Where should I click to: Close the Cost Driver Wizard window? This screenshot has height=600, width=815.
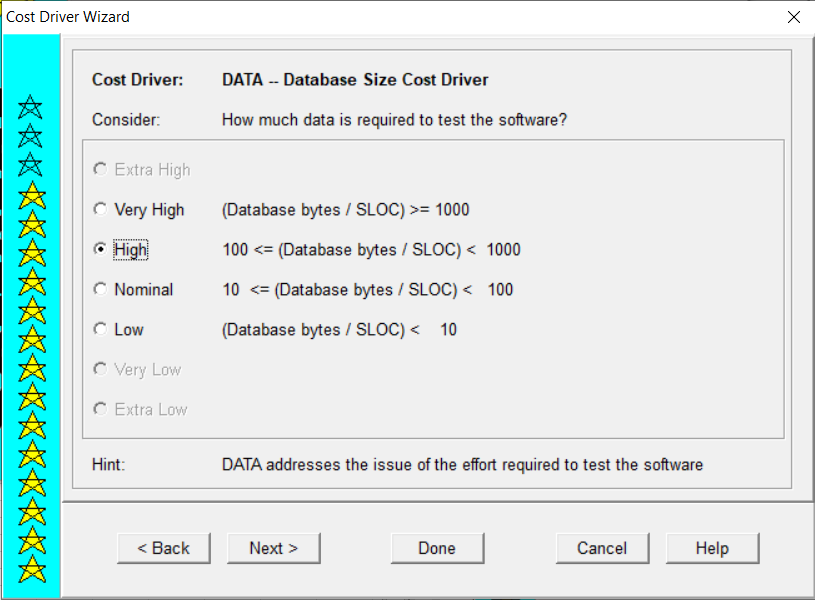[x=794, y=17]
